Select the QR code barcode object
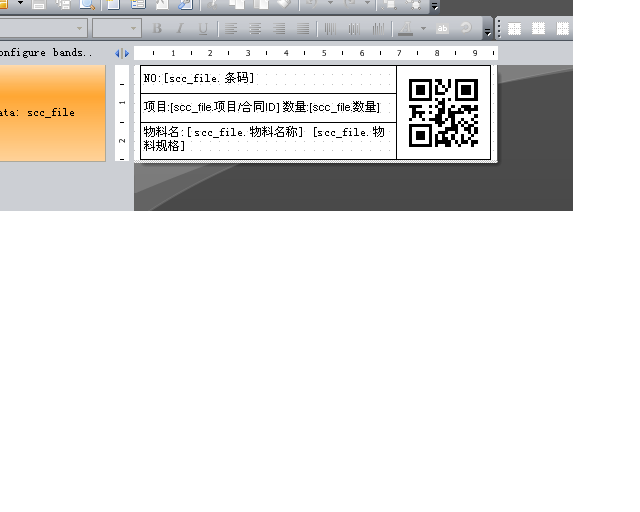640x512 pixels. pyautogui.click(x=443, y=113)
